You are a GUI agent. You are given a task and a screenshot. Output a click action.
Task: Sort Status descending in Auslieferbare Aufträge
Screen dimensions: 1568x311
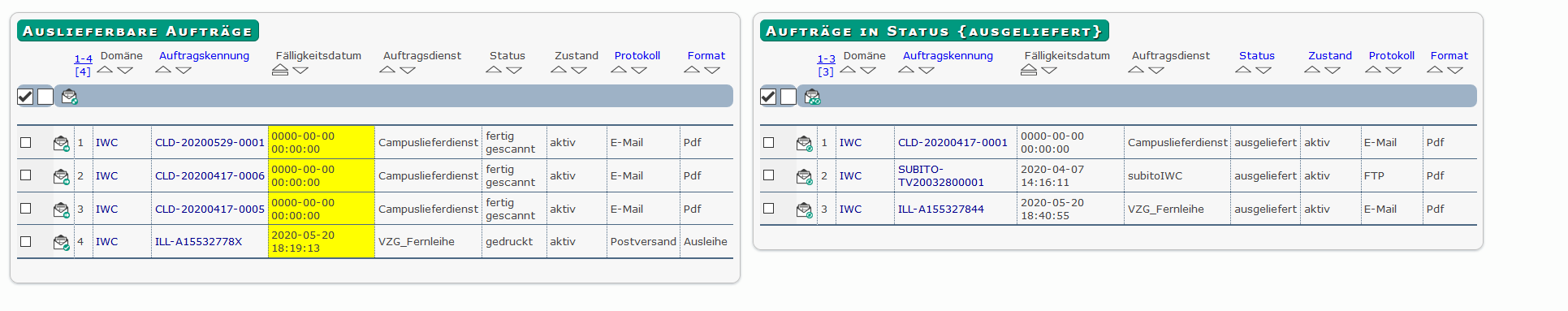514,70
